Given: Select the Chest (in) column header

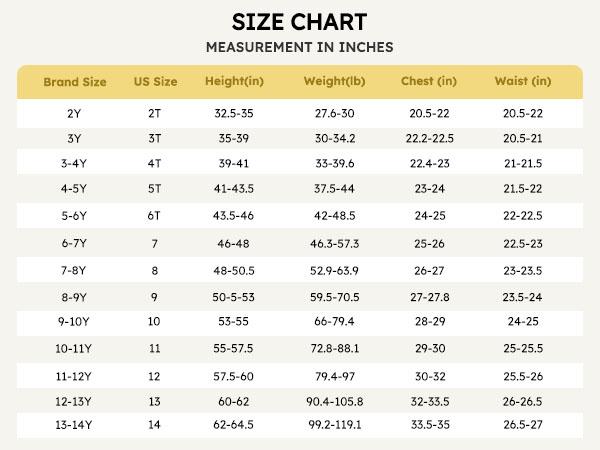Looking at the screenshot, I should 428,81.
